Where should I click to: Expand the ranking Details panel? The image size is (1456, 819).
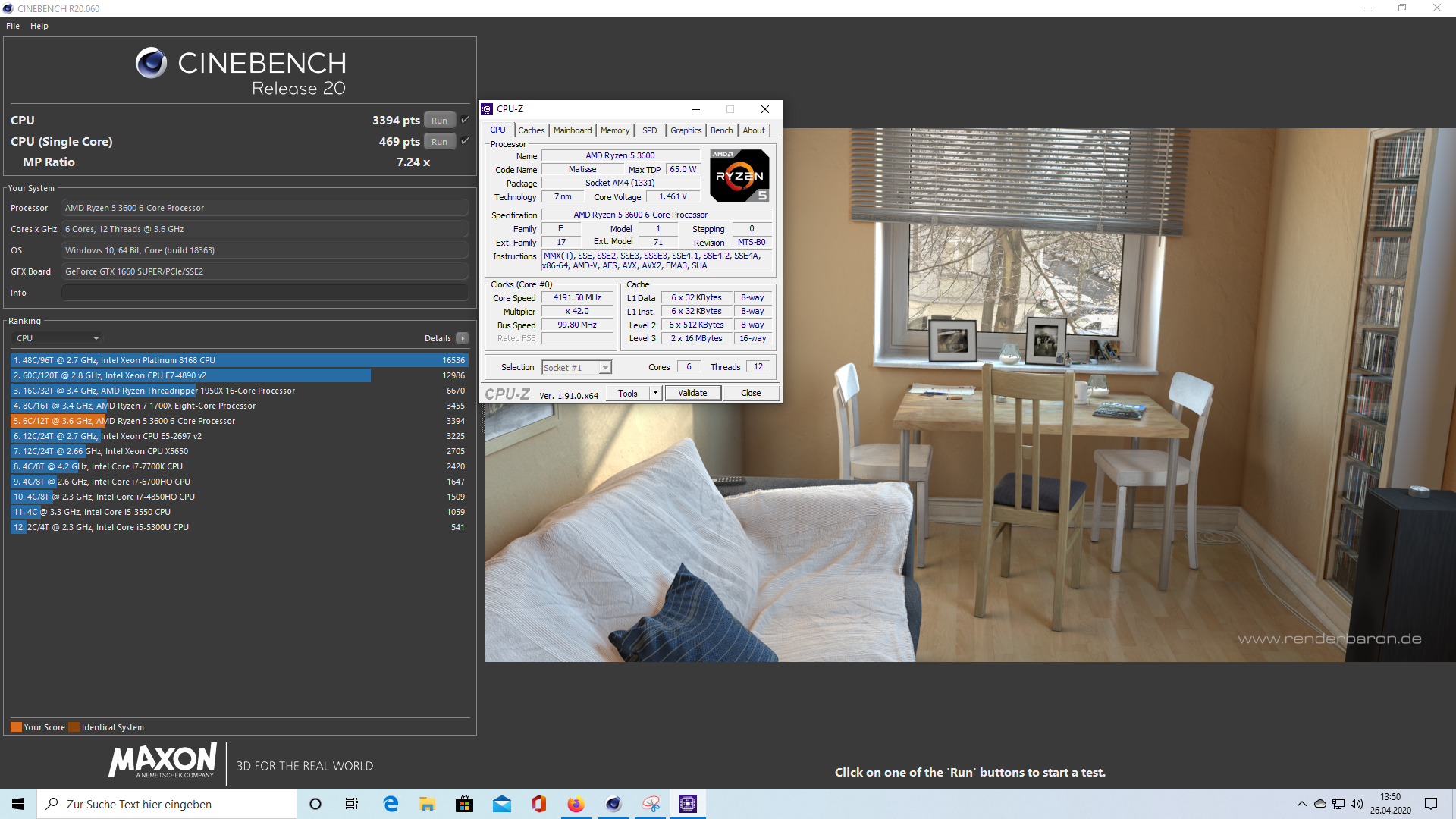tap(461, 338)
